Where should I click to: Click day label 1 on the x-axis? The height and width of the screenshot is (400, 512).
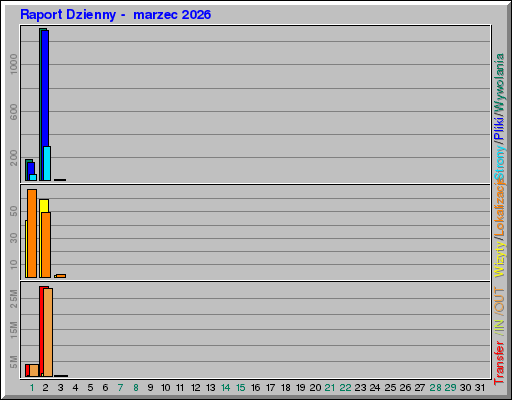click(32, 388)
